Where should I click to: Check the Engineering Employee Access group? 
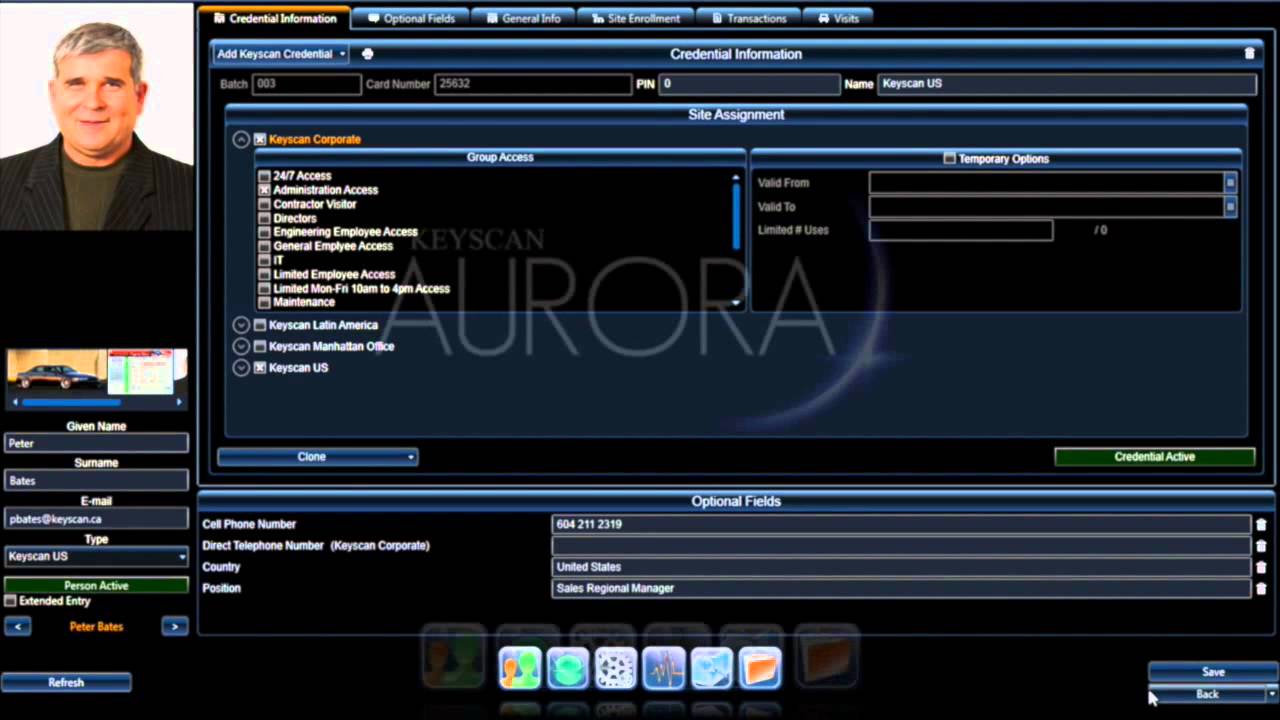pyautogui.click(x=264, y=232)
